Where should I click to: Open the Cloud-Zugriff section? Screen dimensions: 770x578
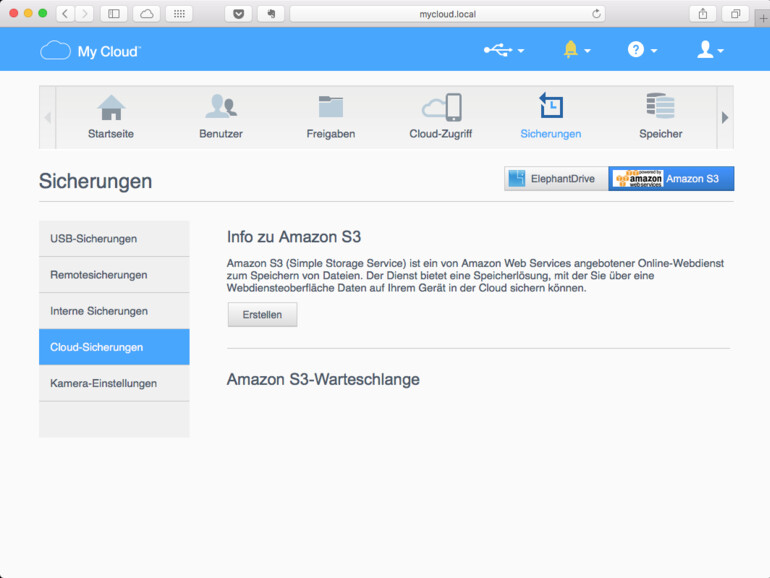point(440,117)
